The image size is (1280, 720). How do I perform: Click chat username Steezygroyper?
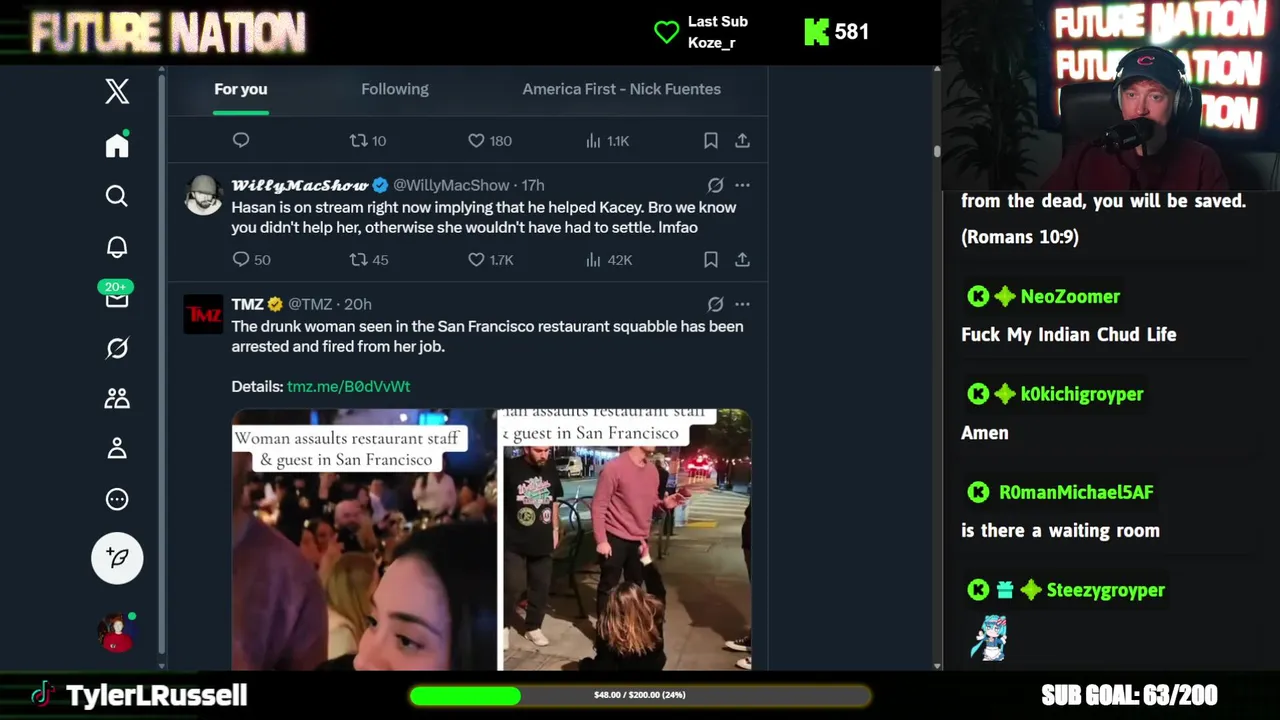click(1105, 590)
